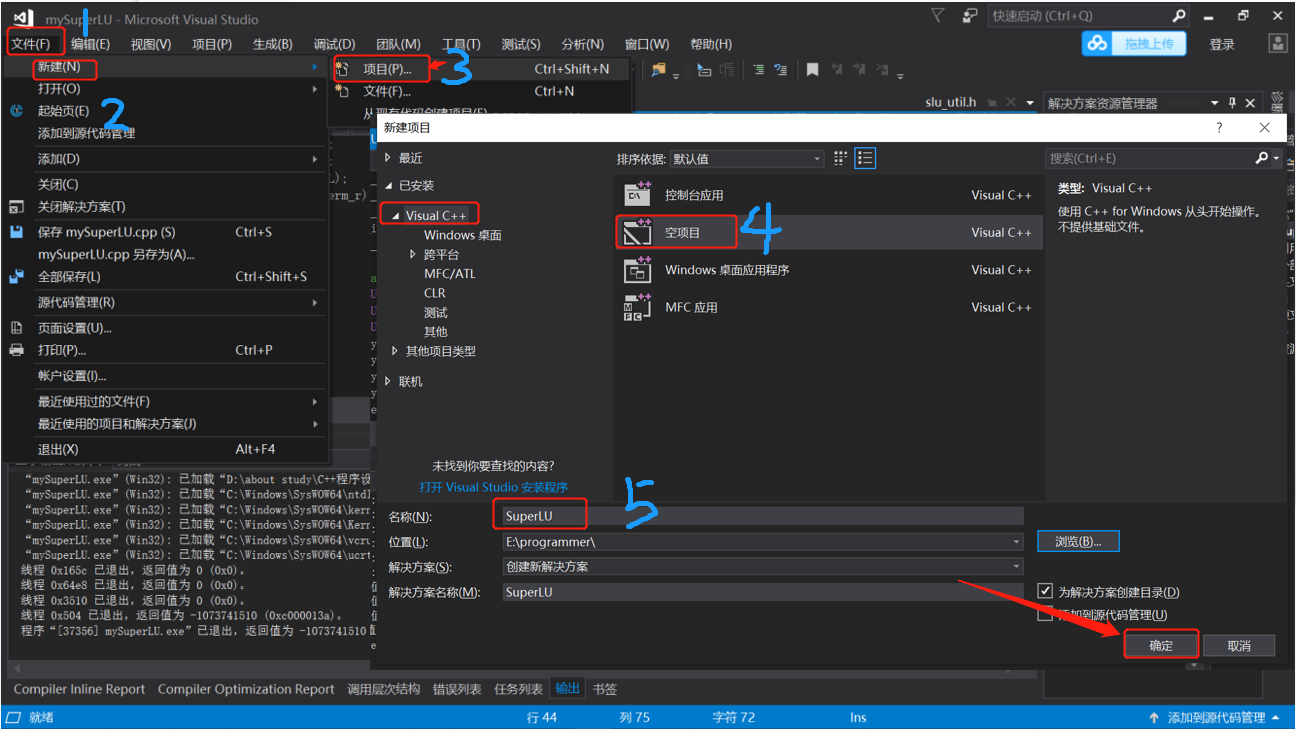This screenshot has width=1296, height=729.
Task: Click the notifications flag icon in title bar
Action: click(937, 15)
